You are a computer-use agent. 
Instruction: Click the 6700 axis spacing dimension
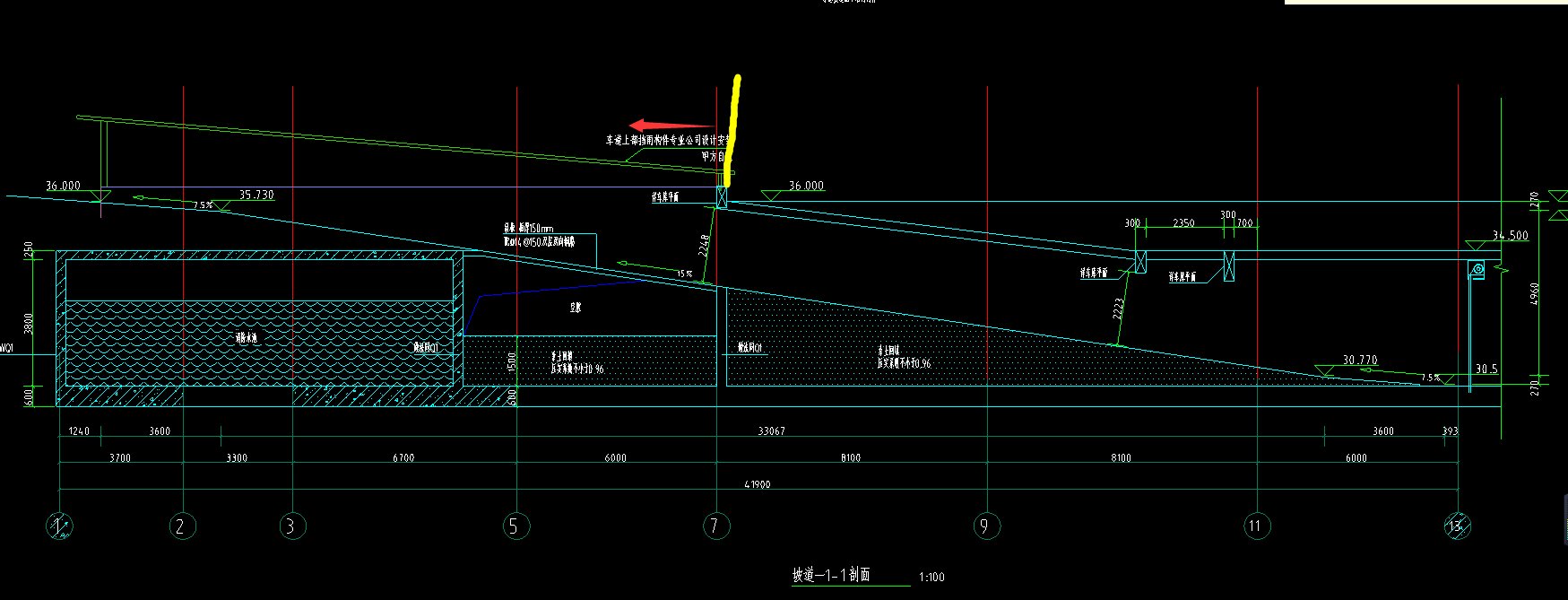pyautogui.click(x=403, y=458)
